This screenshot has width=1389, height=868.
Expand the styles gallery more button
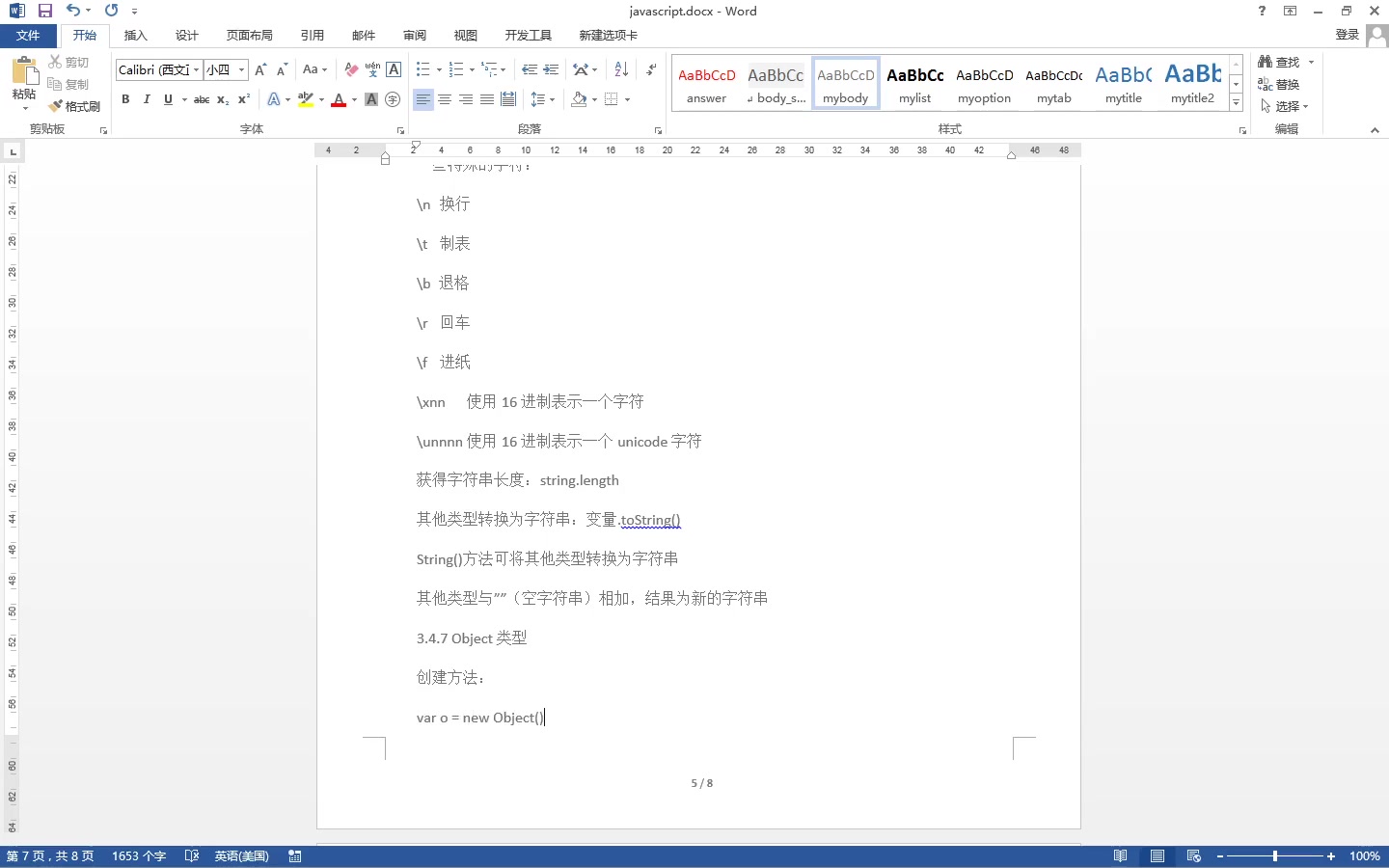coord(1236,103)
